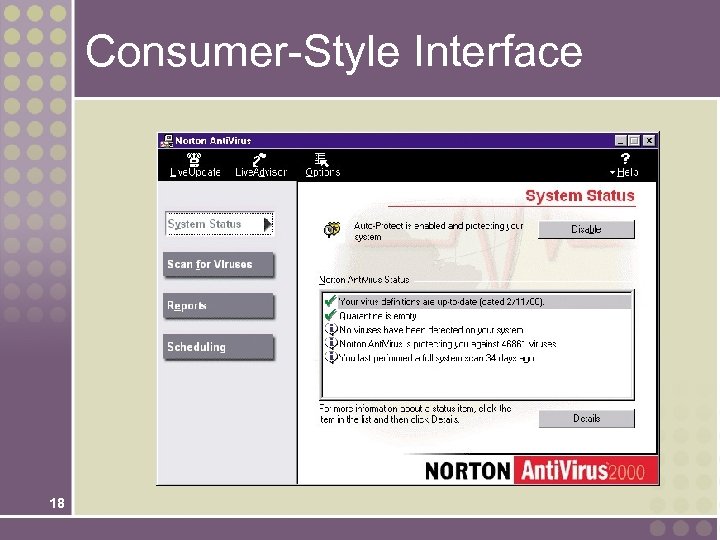Viewport: 720px width, 540px height.
Task: Select the System Status tab
Action: (x=219, y=224)
